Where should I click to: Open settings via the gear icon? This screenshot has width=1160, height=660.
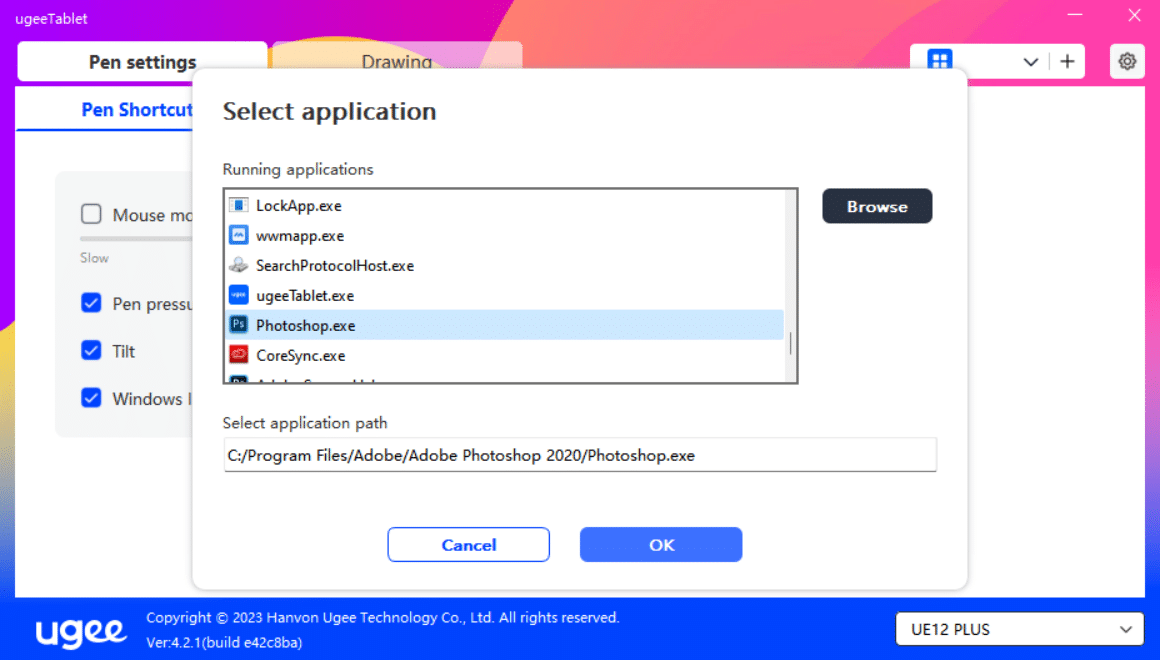(x=1127, y=61)
